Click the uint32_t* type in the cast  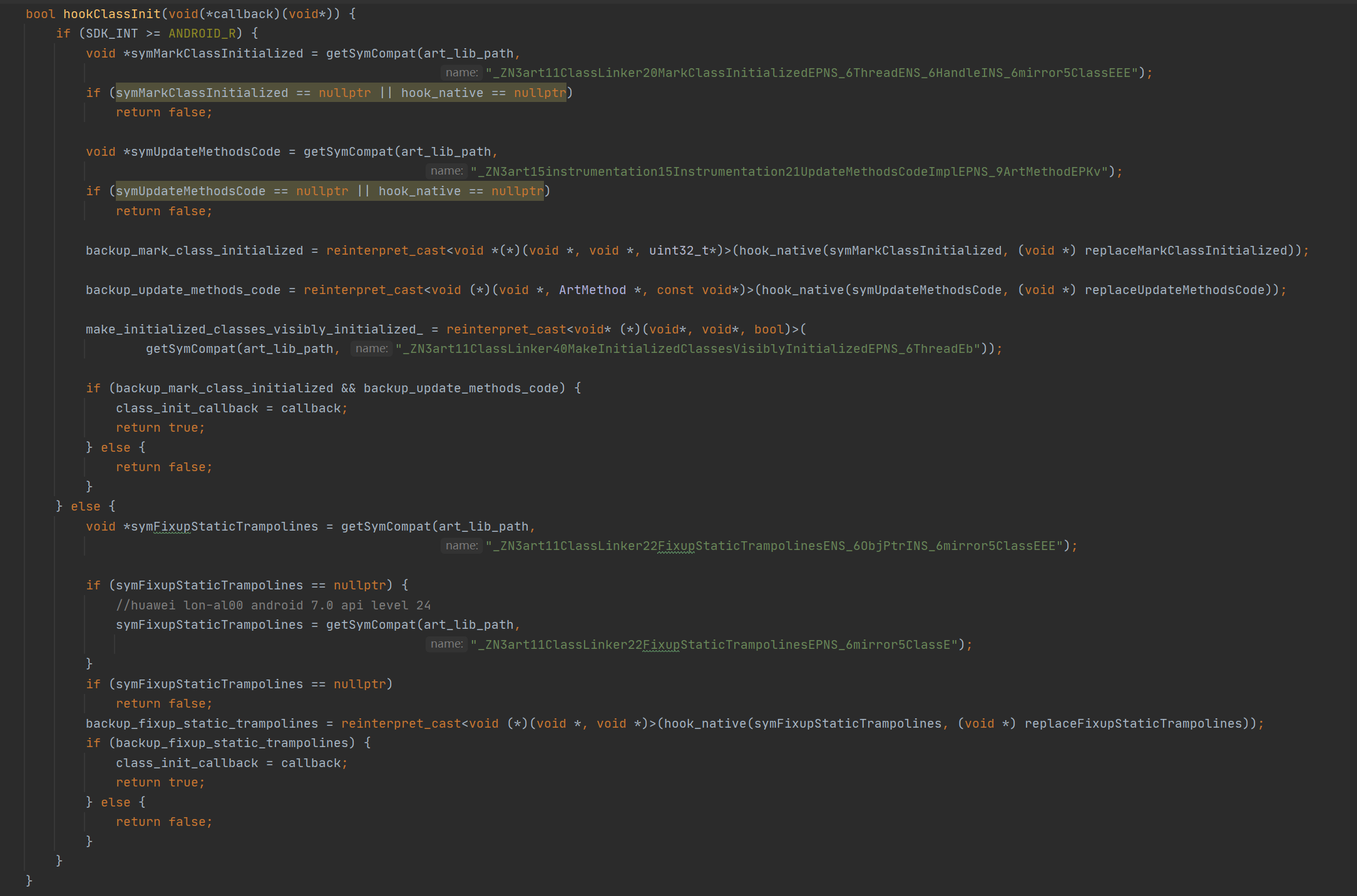pyautogui.click(x=682, y=251)
